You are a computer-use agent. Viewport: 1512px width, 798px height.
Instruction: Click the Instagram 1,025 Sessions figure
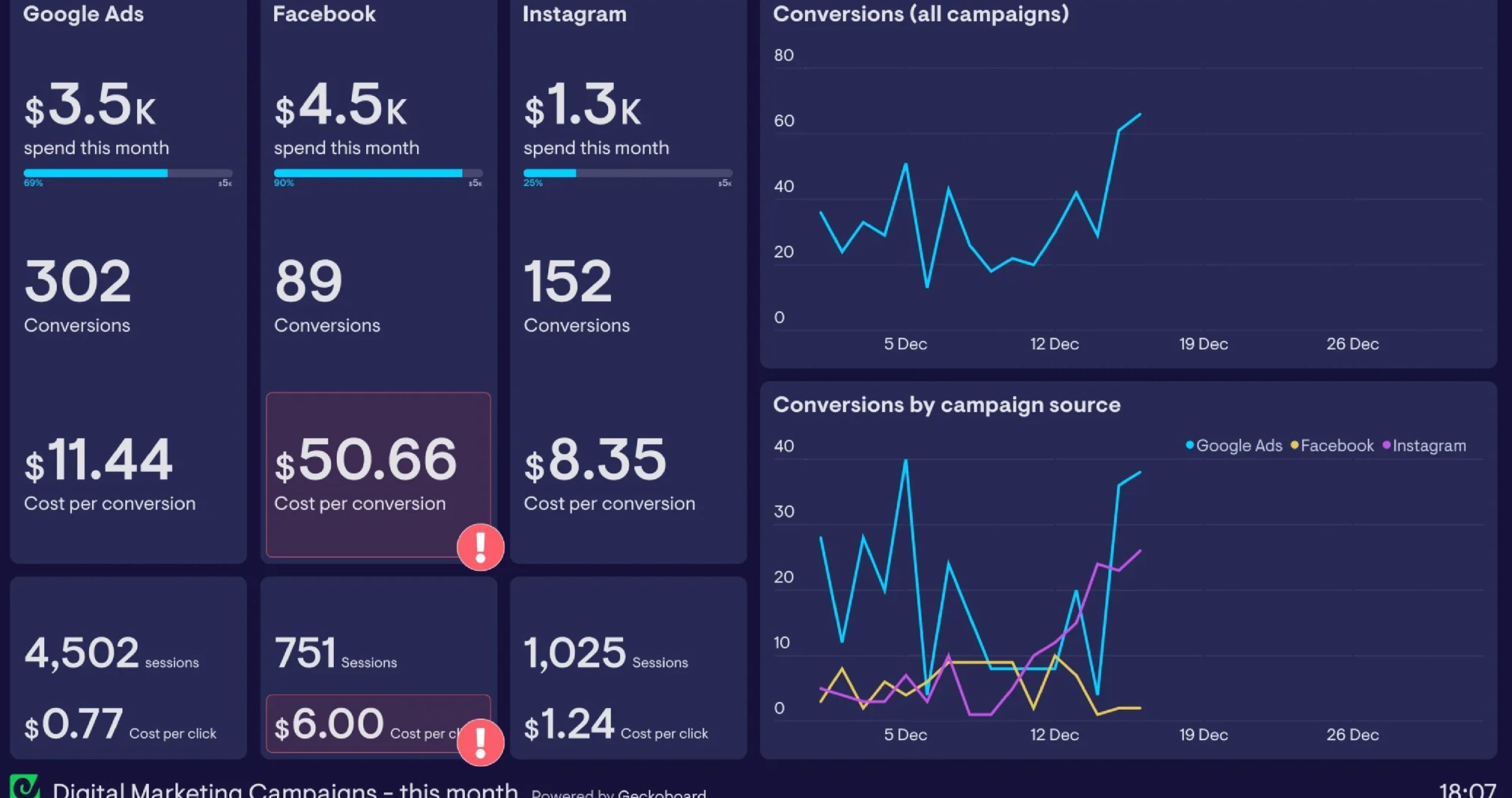[x=575, y=653]
